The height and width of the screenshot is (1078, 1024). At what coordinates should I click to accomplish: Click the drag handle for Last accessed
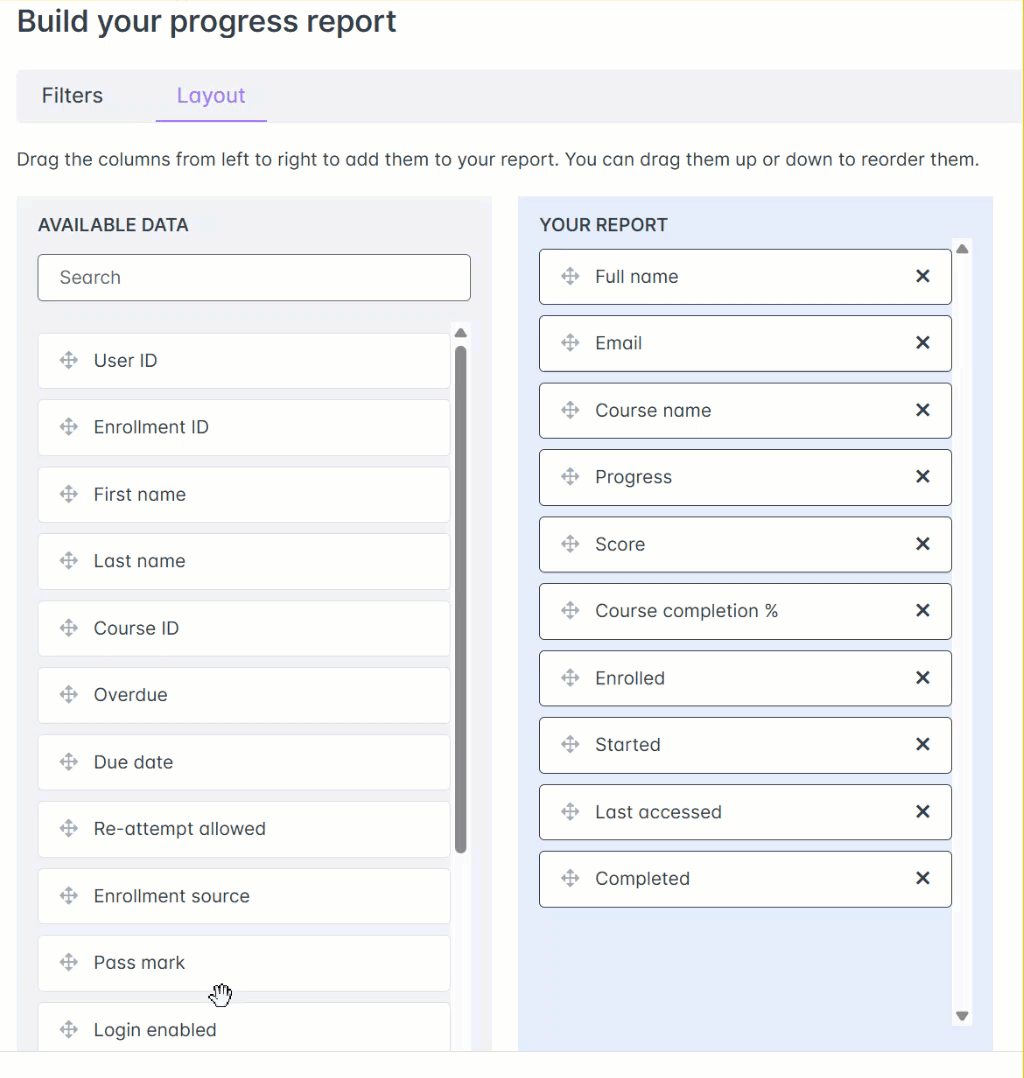tap(570, 812)
